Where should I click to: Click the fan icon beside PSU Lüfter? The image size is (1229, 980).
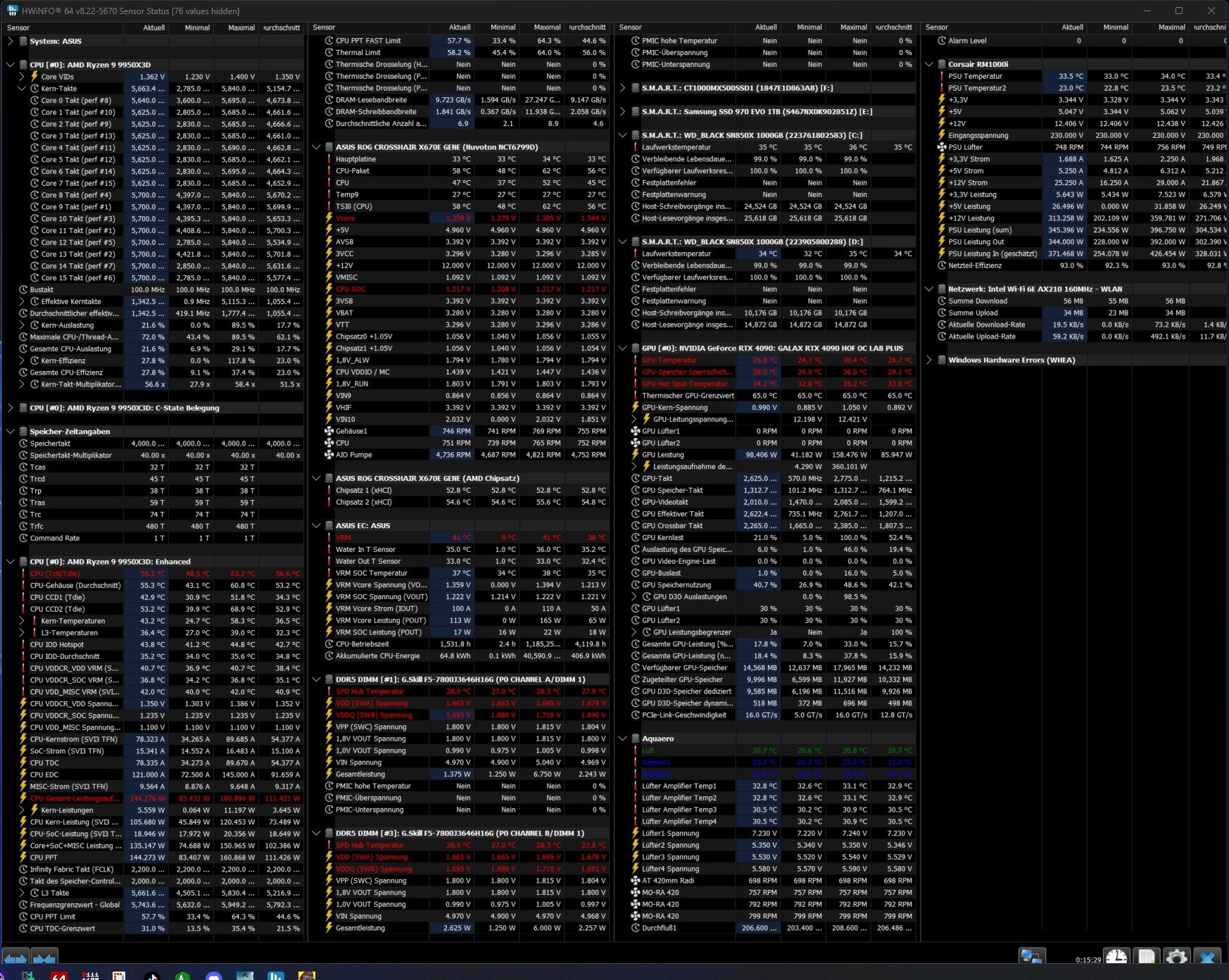tap(941, 147)
